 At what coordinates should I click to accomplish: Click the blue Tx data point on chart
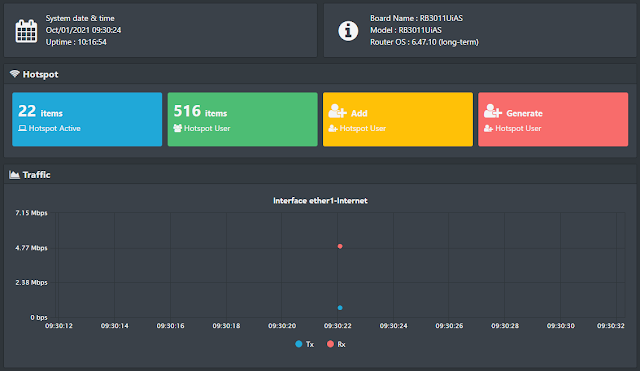pyautogui.click(x=340, y=308)
